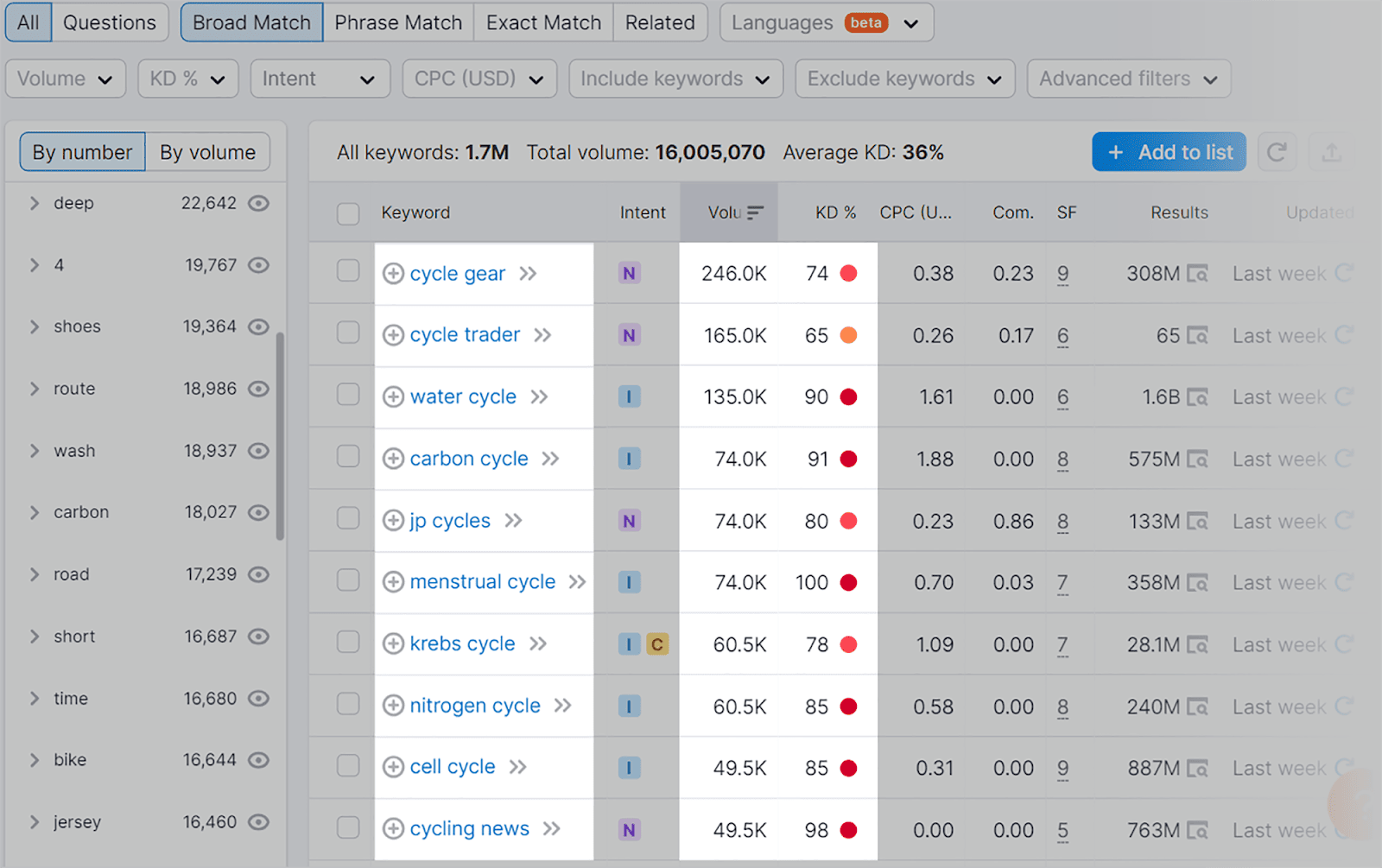Open SERP features count for 'cycle trader'
Image resolution: width=1382 pixels, height=868 pixels.
[1062, 336]
